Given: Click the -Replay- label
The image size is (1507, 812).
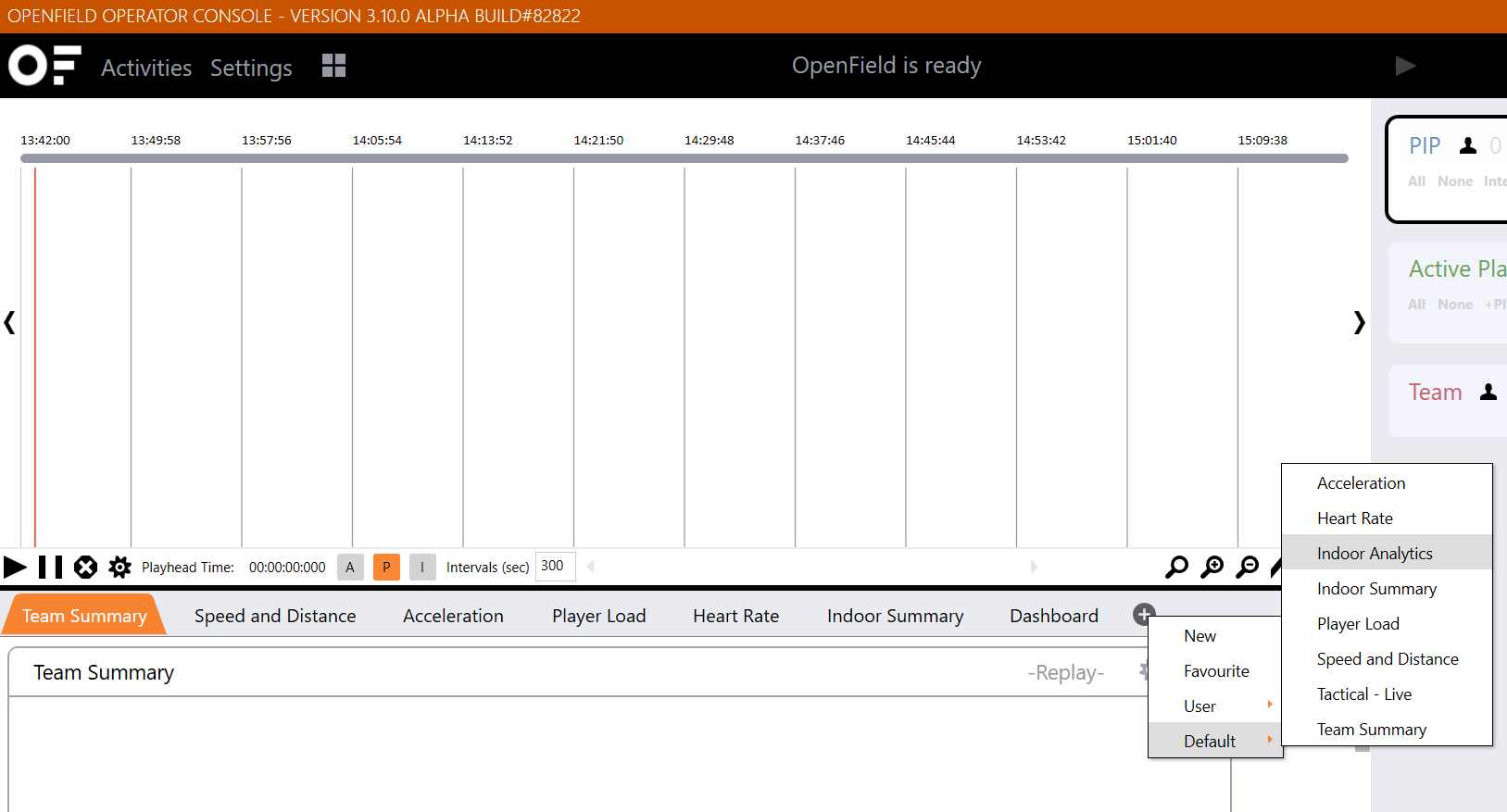Looking at the screenshot, I should coord(1066,672).
